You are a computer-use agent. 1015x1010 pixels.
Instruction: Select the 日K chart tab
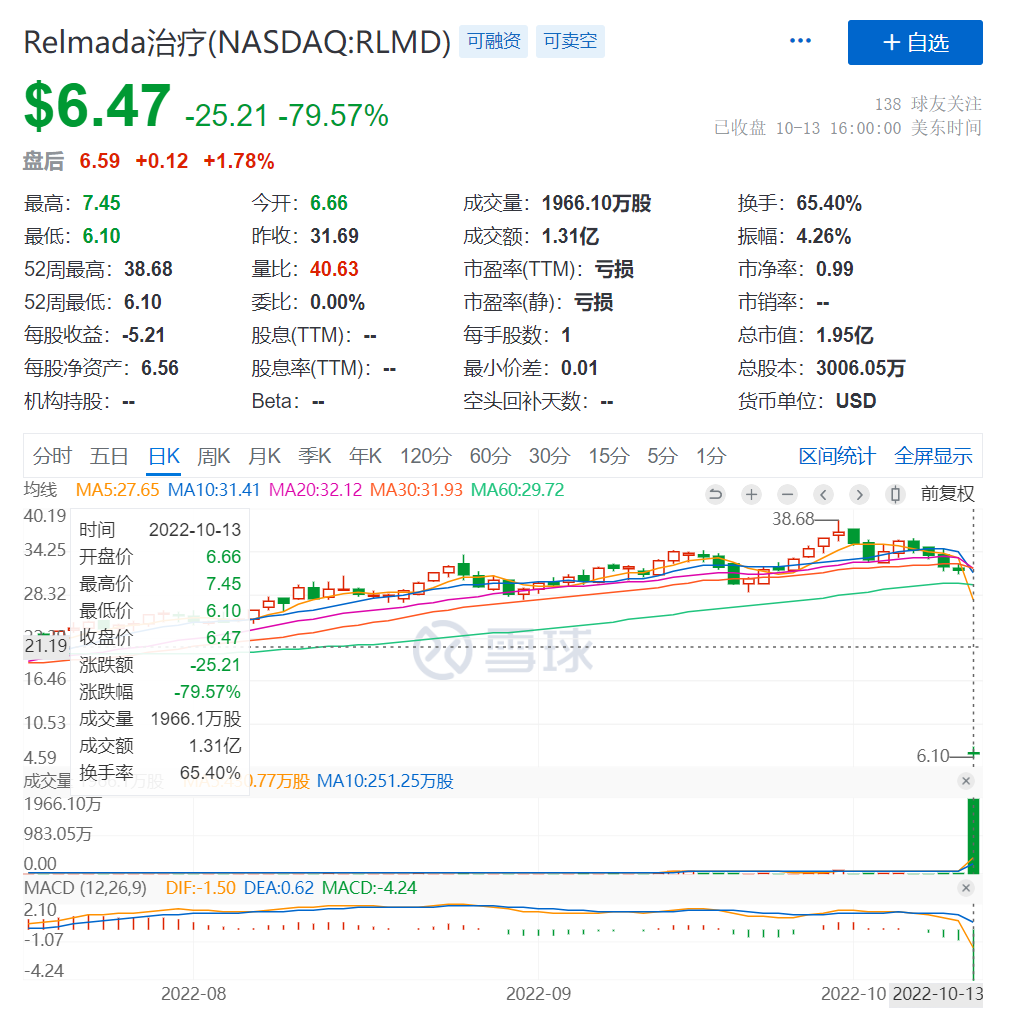(x=164, y=456)
